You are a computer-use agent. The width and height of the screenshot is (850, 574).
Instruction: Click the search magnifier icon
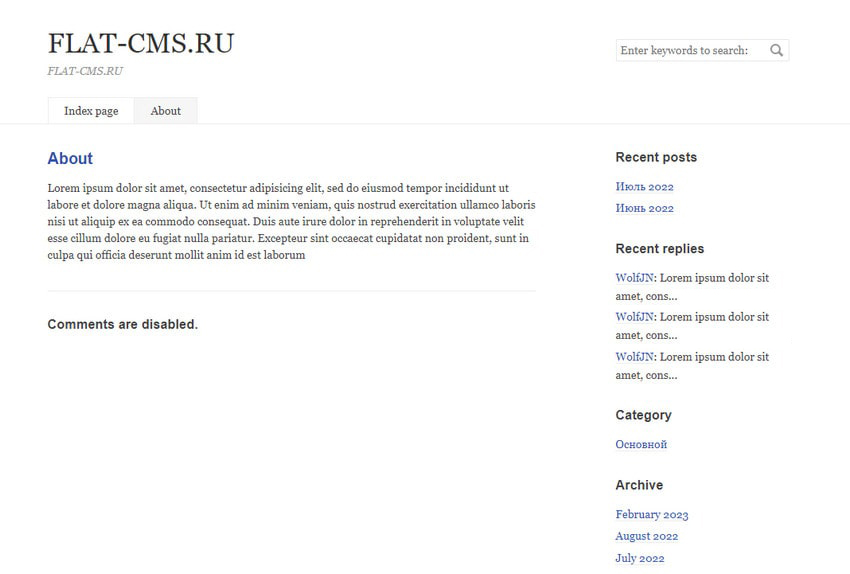tap(776, 50)
